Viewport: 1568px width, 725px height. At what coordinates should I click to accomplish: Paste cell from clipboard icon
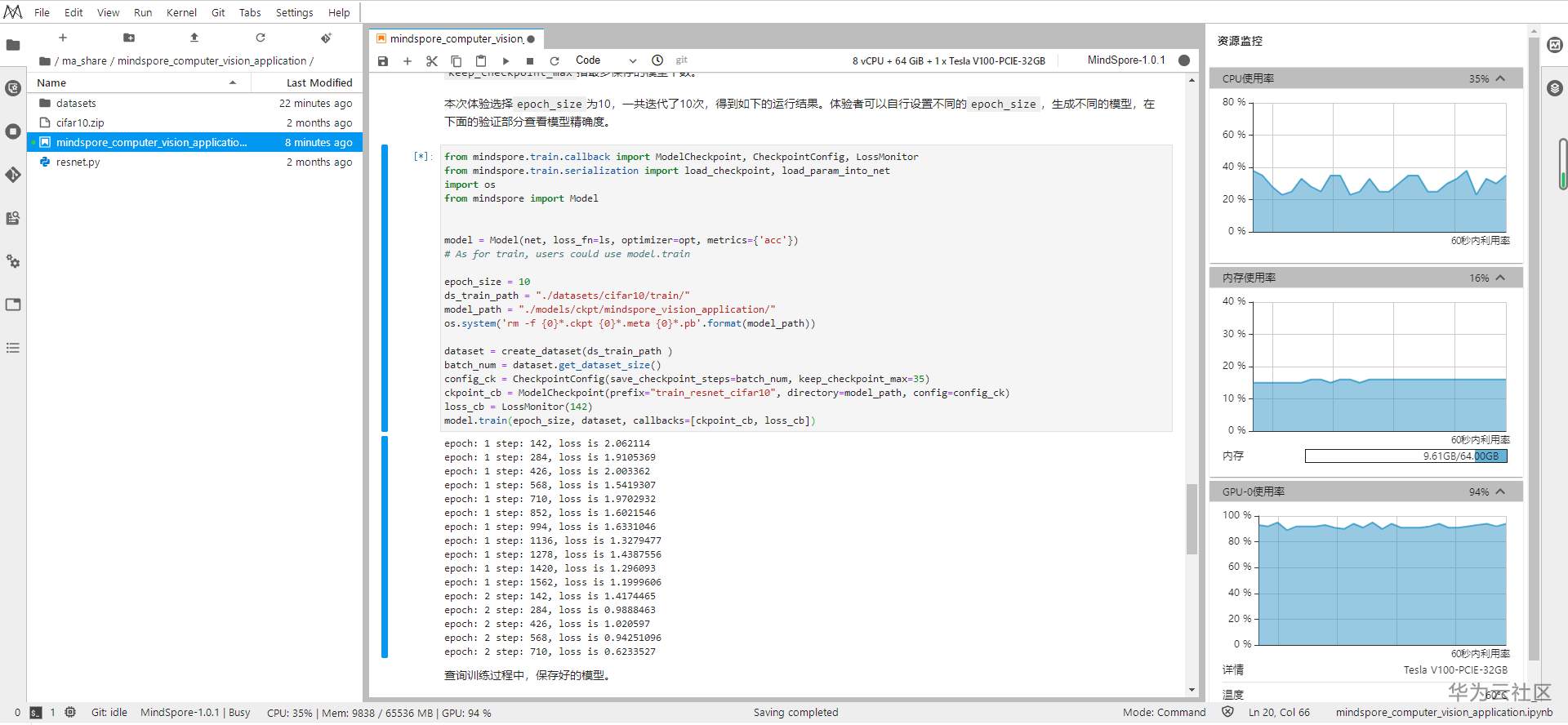(x=481, y=61)
